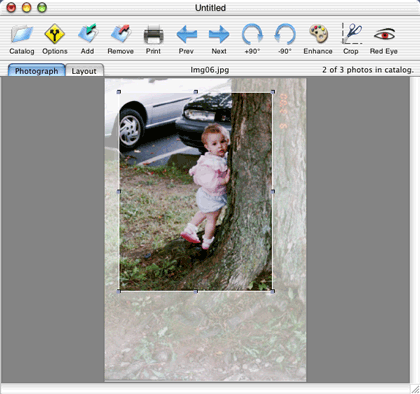Image resolution: width=420 pixels, height=394 pixels.
Task: Rotate photo clockwise with +90° icon
Action: click(x=252, y=34)
